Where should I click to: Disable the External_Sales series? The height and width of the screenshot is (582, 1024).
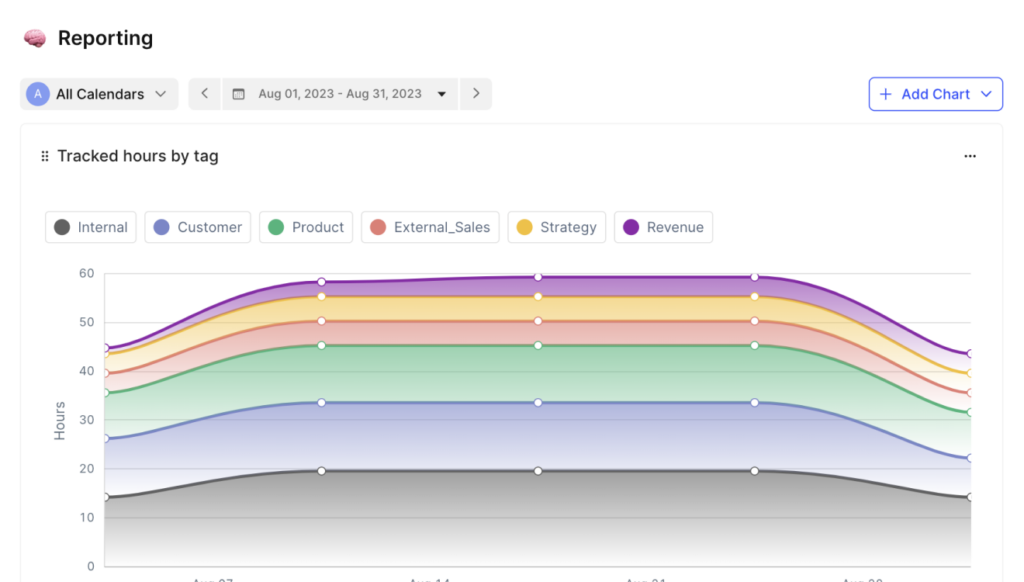coord(430,227)
